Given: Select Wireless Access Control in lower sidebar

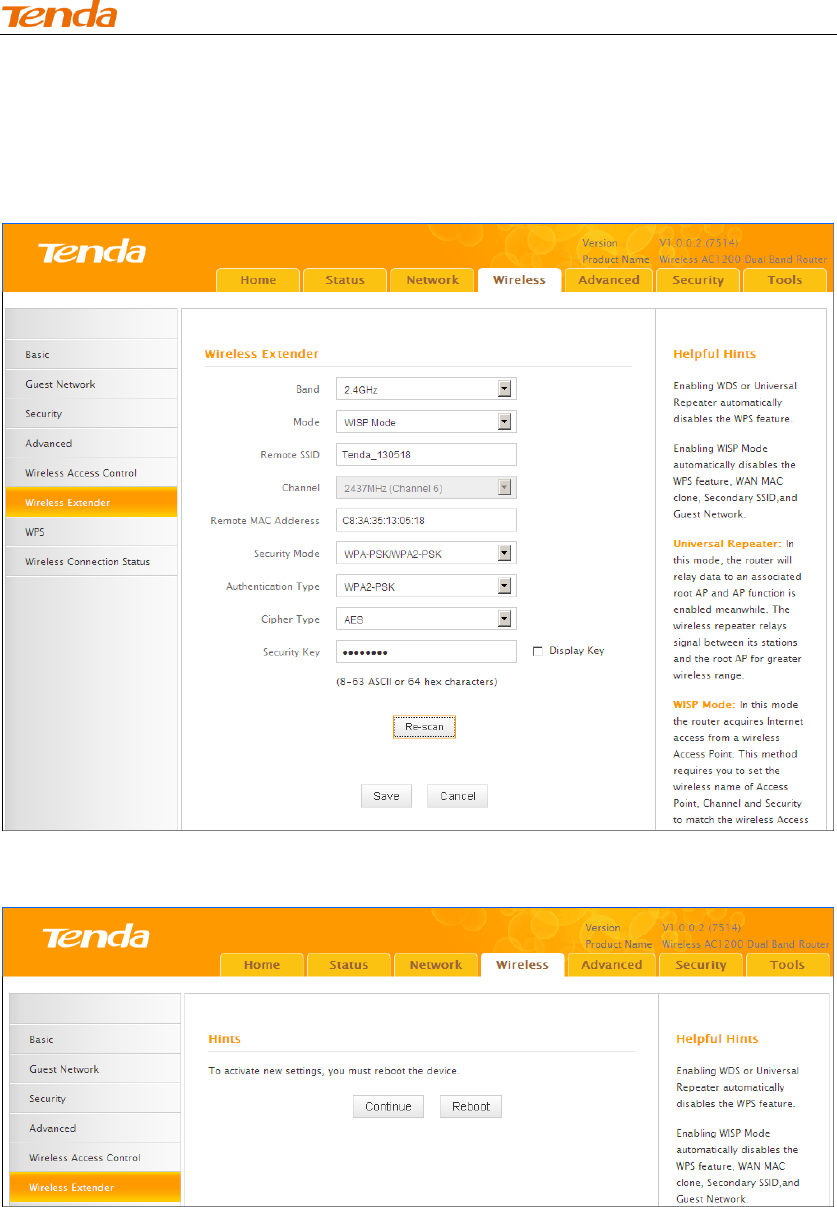Looking at the screenshot, I should (x=95, y=1157).
